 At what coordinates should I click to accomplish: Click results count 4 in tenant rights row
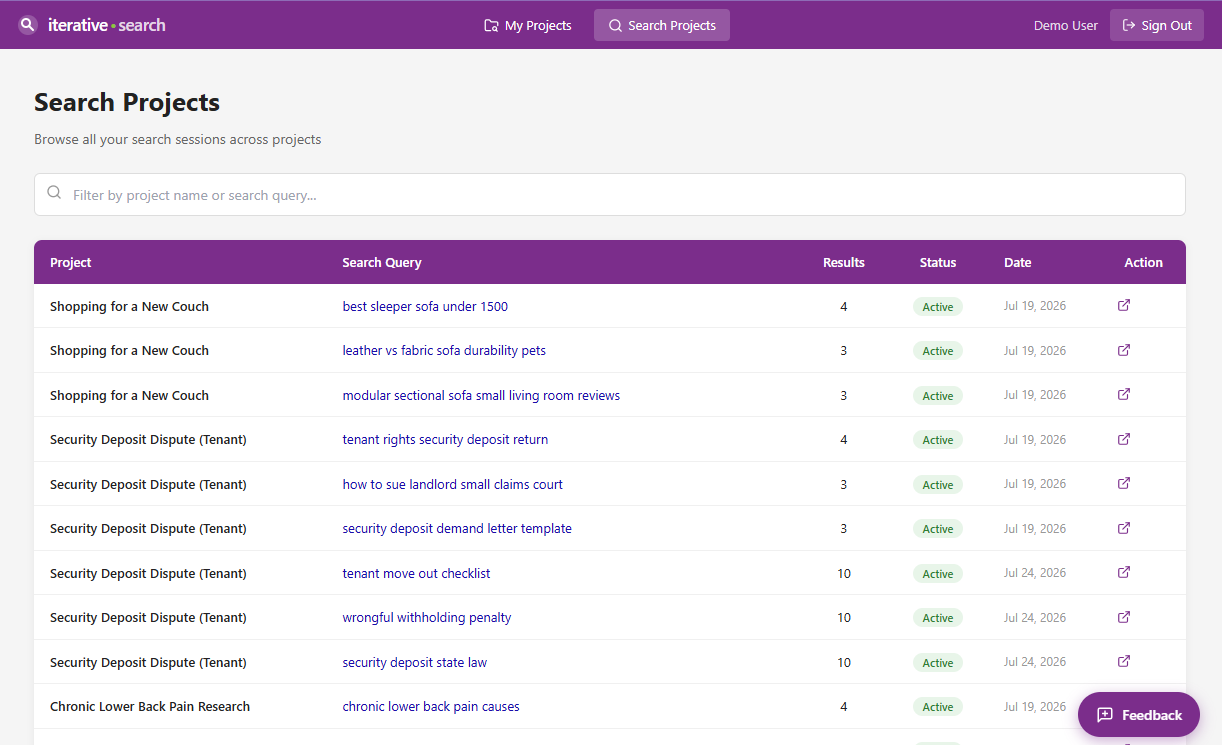[844, 440]
